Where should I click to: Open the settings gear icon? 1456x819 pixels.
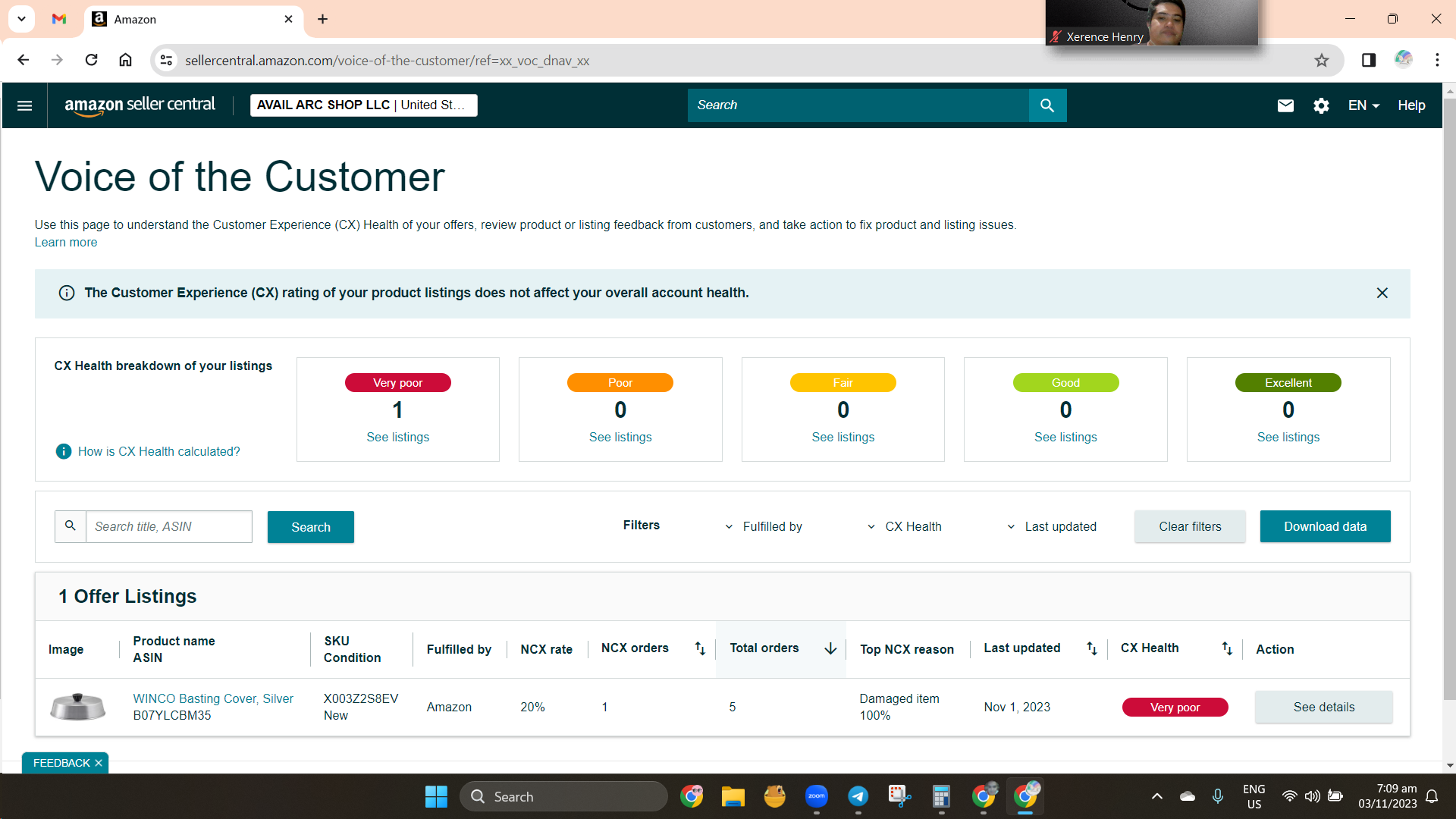click(x=1321, y=105)
